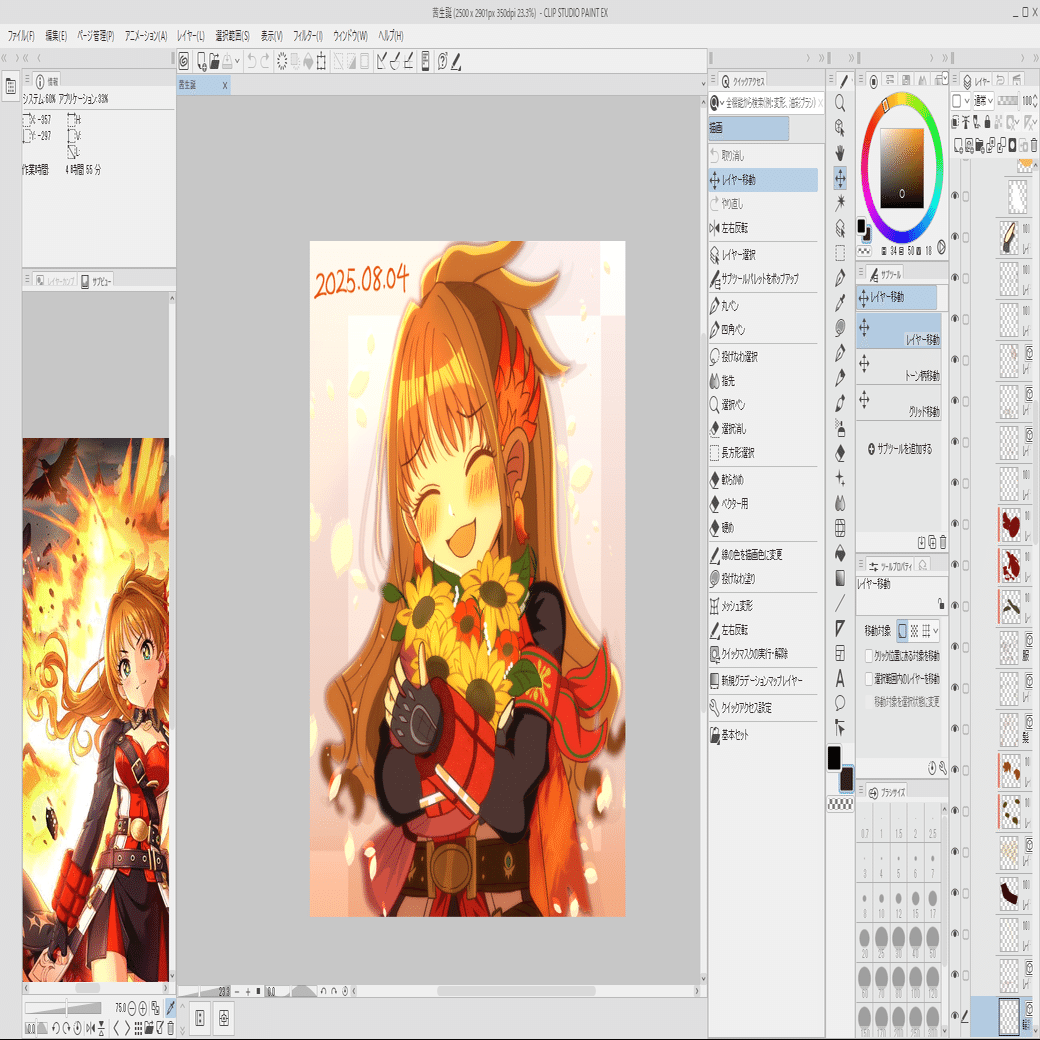The width and height of the screenshot is (1040, 1040).
Task: Select the Gradient tool in the toolbox
Action: point(840,578)
